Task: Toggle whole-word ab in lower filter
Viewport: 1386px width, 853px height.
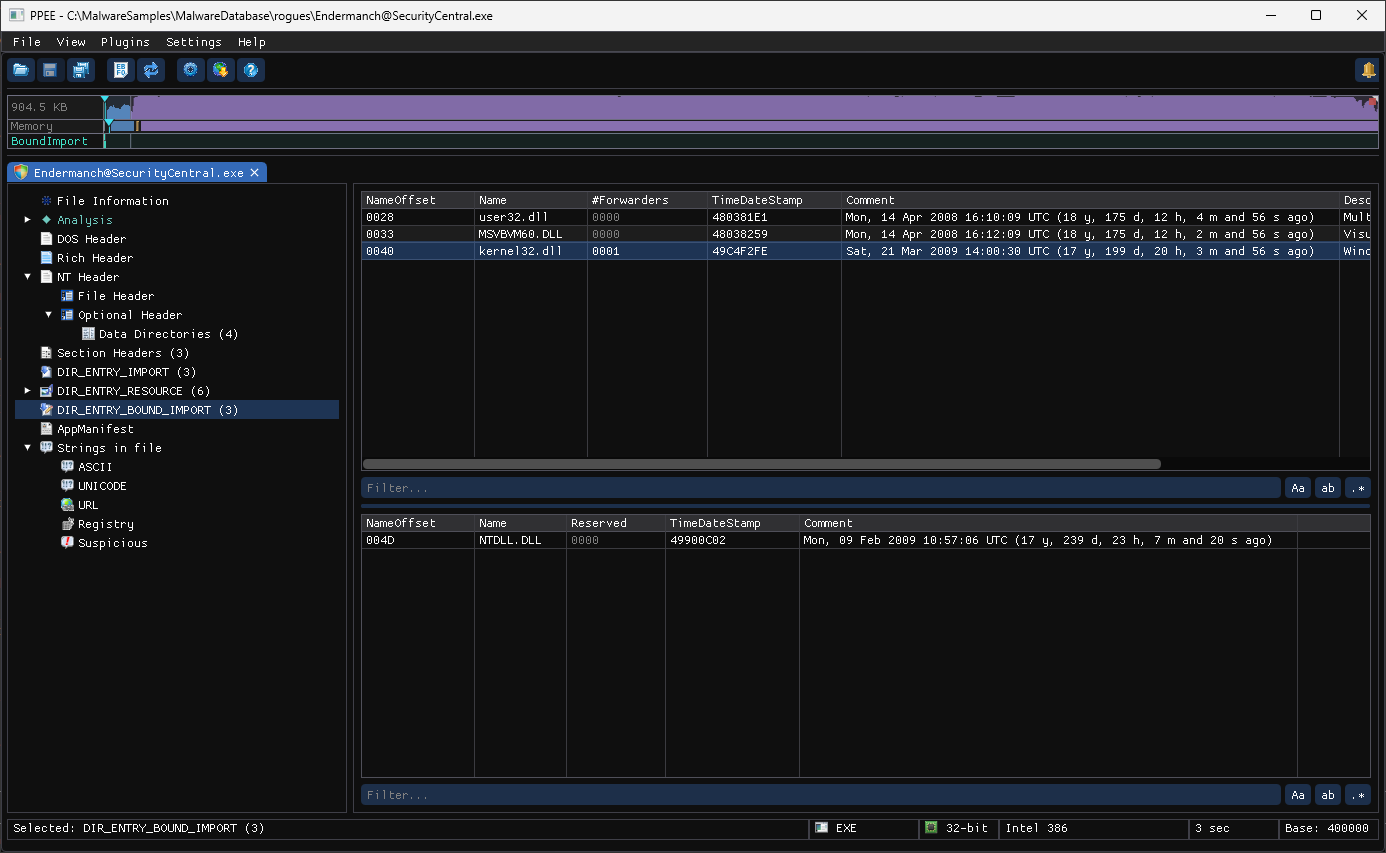Action: coord(1328,795)
